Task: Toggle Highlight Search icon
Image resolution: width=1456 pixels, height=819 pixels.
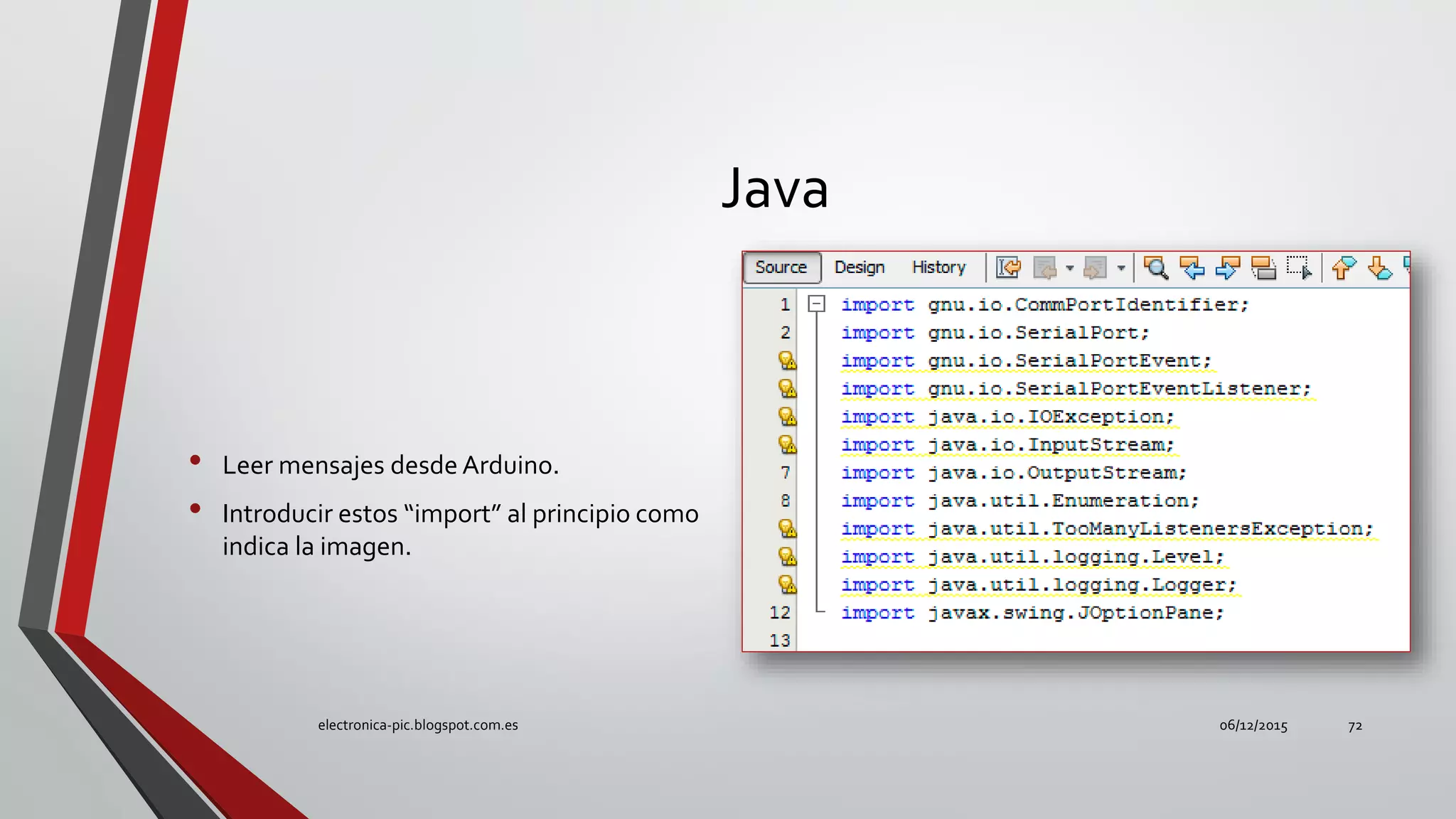Action: [x=1263, y=267]
